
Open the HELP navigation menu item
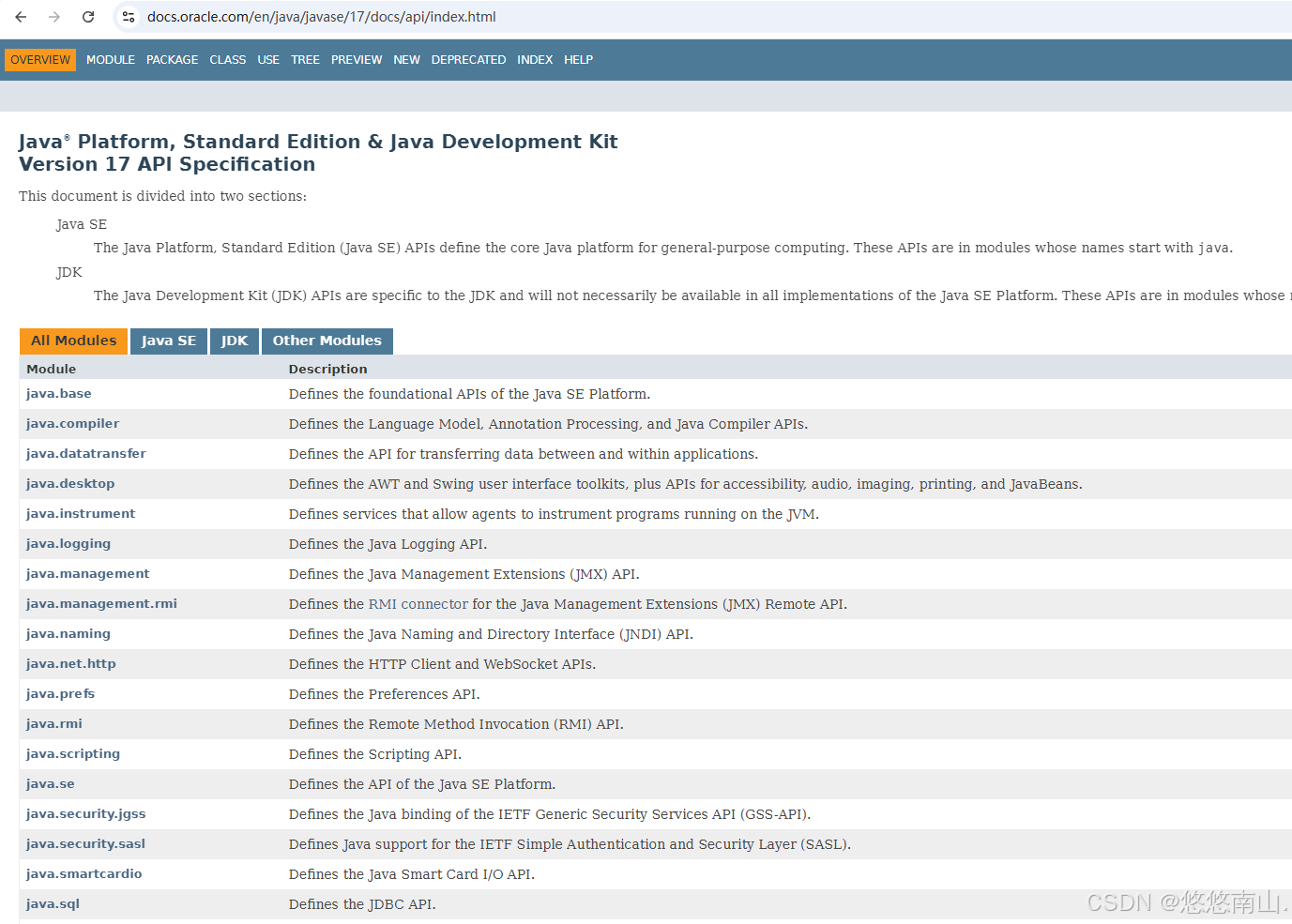[x=578, y=59]
